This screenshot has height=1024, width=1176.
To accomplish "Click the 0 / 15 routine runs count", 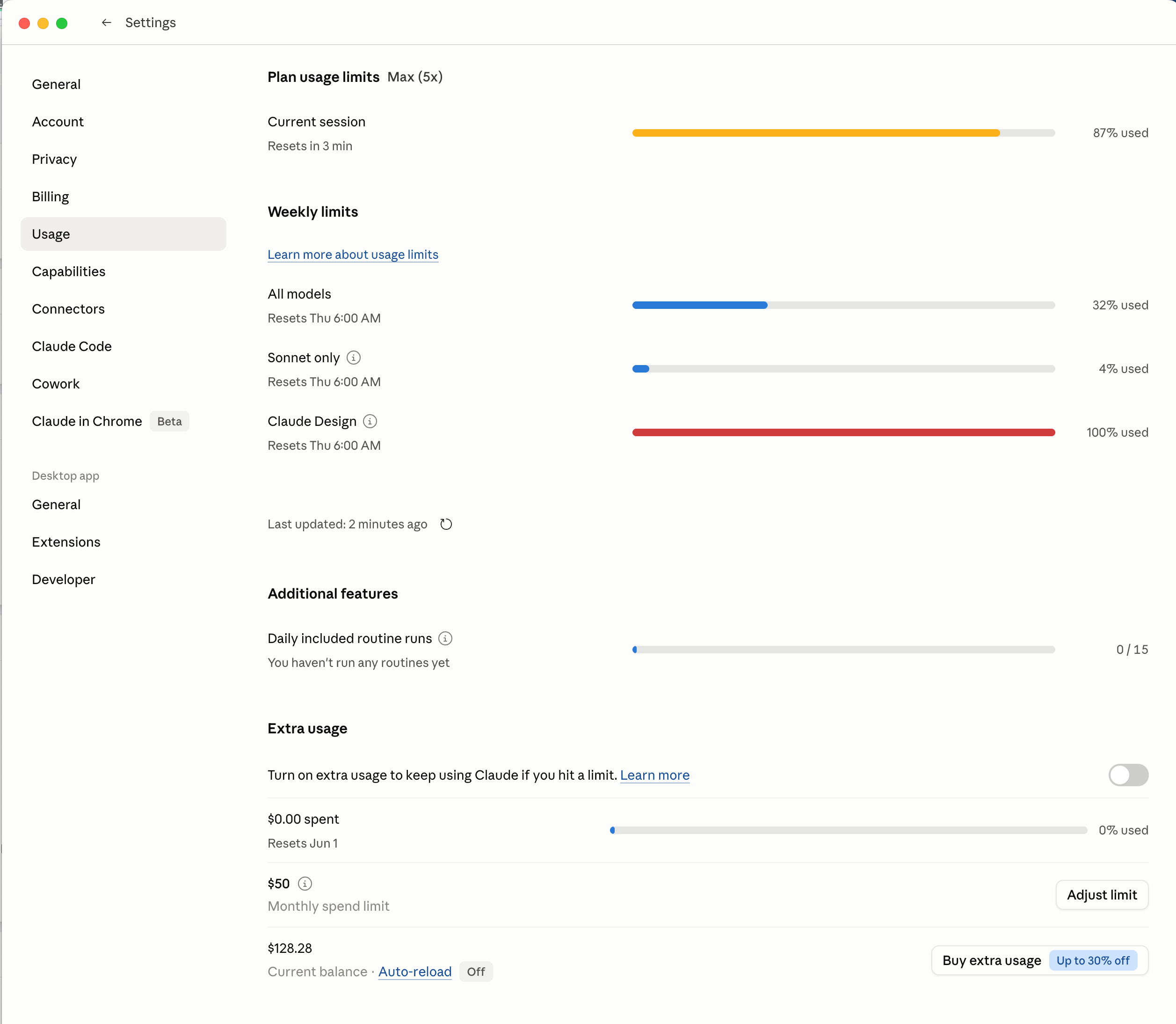I will coord(1132,650).
